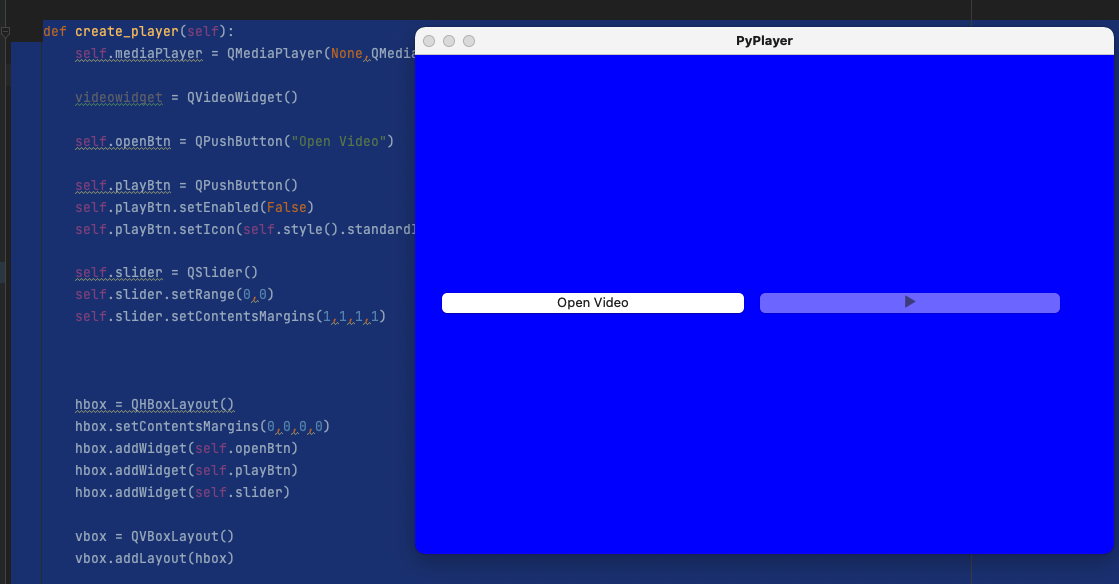
Task: Click the PyPlayer window title
Action: [x=764, y=41]
